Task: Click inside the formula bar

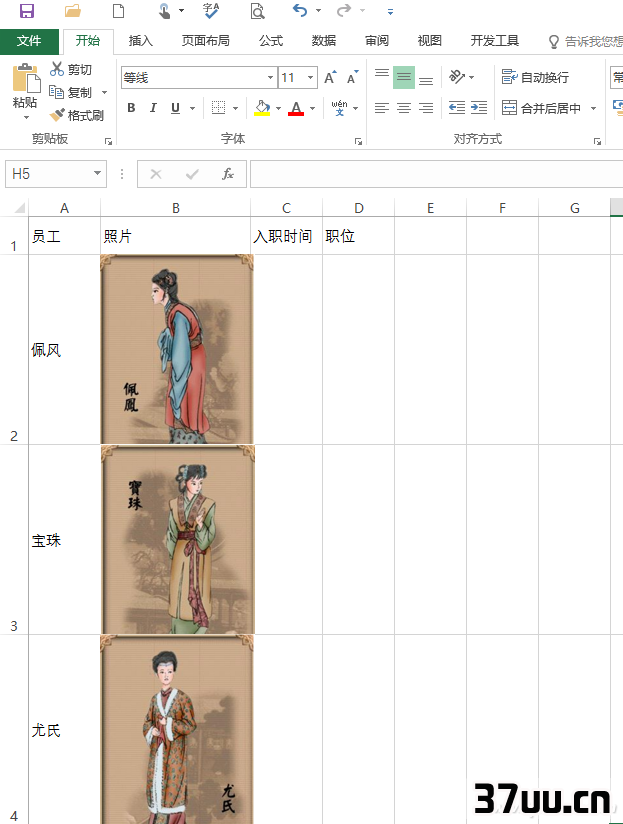Action: [x=436, y=174]
